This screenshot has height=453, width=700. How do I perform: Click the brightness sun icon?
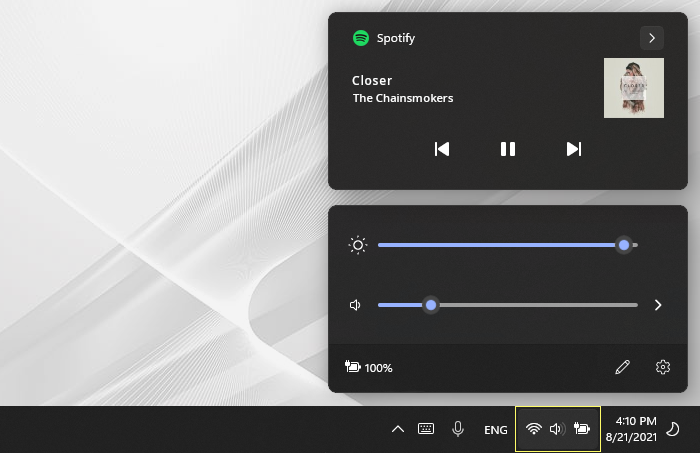tap(358, 245)
